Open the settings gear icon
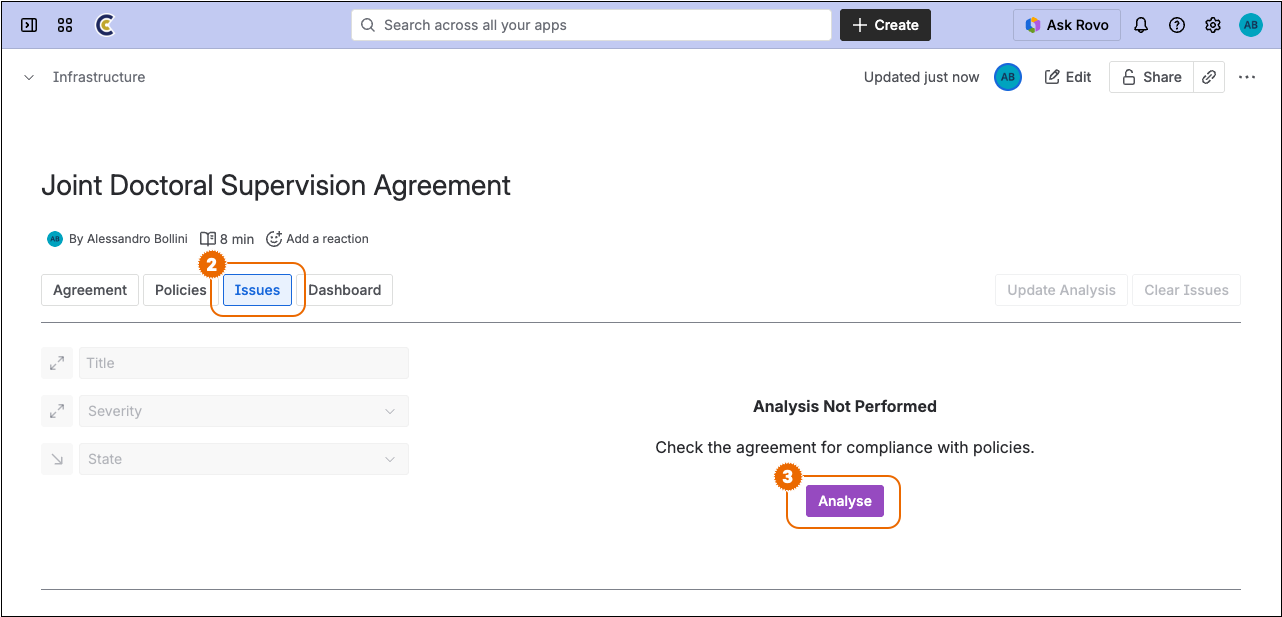This screenshot has height=617, width=1282. pos(1213,25)
